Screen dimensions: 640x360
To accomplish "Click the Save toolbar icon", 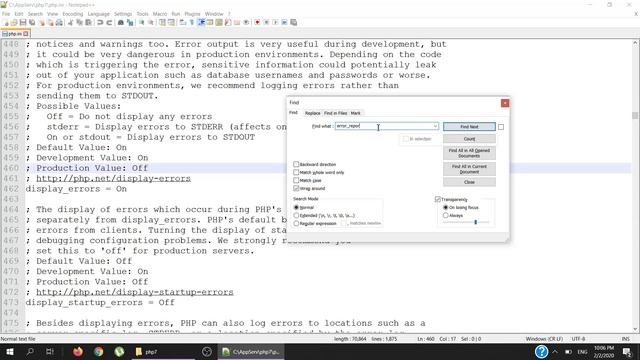I will (23, 23).
